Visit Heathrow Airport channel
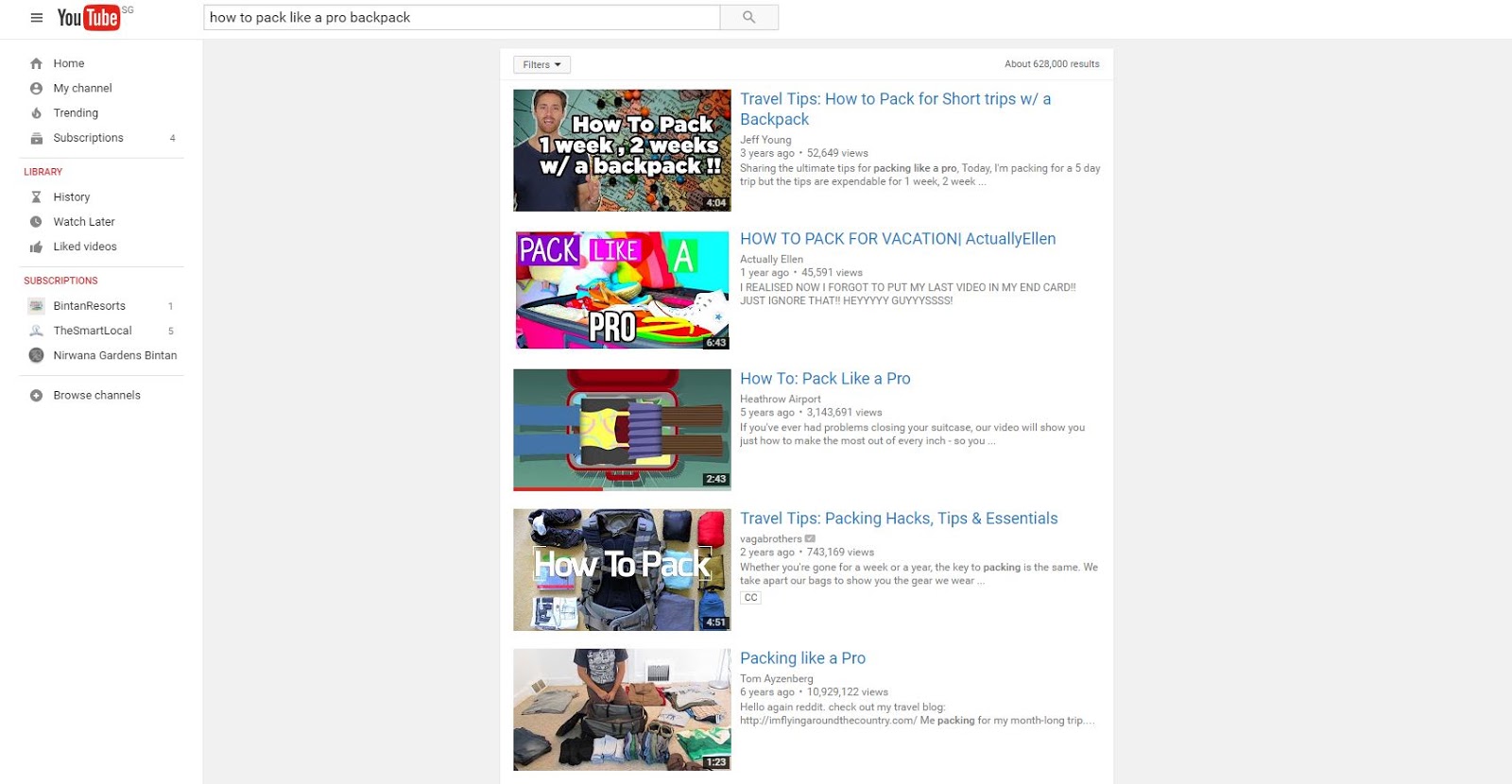The width and height of the screenshot is (1512, 784). click(x=780, y=399)
